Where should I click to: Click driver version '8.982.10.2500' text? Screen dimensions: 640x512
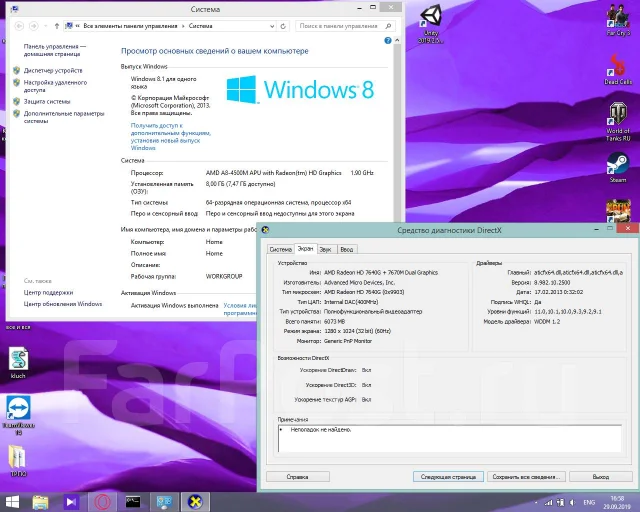[552, 283]
